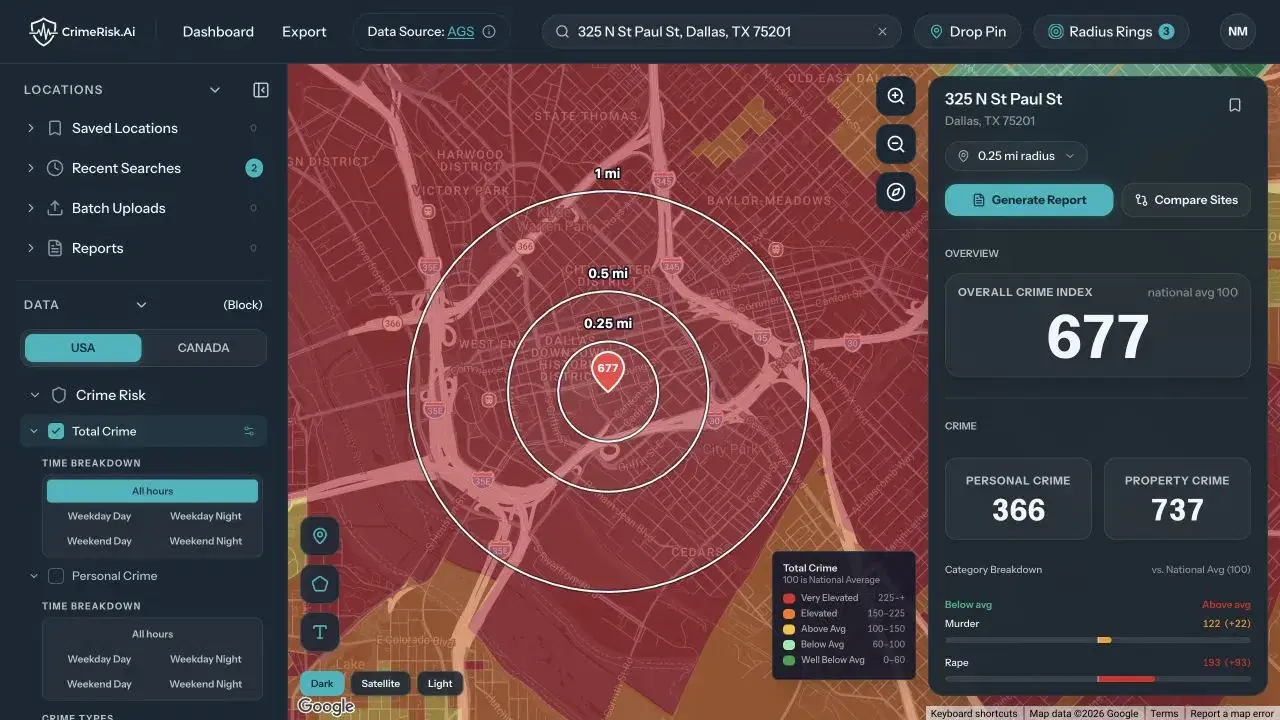Clear the address search with the X

882,32
